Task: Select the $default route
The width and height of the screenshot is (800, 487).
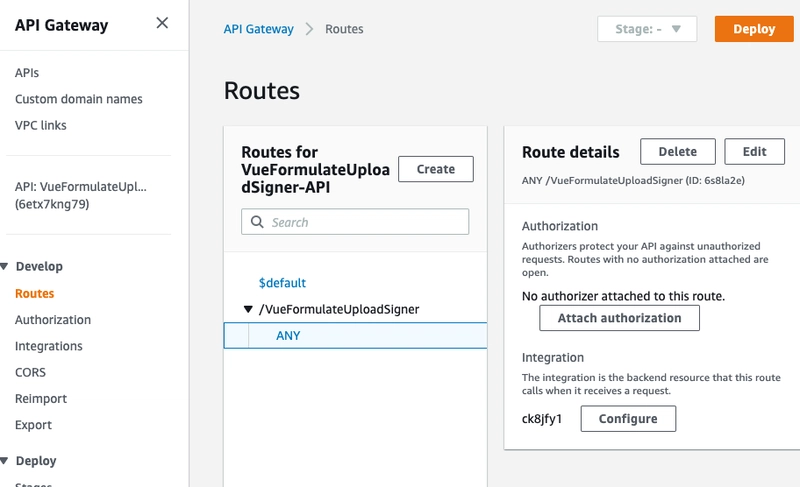Action: click(282, 283)
